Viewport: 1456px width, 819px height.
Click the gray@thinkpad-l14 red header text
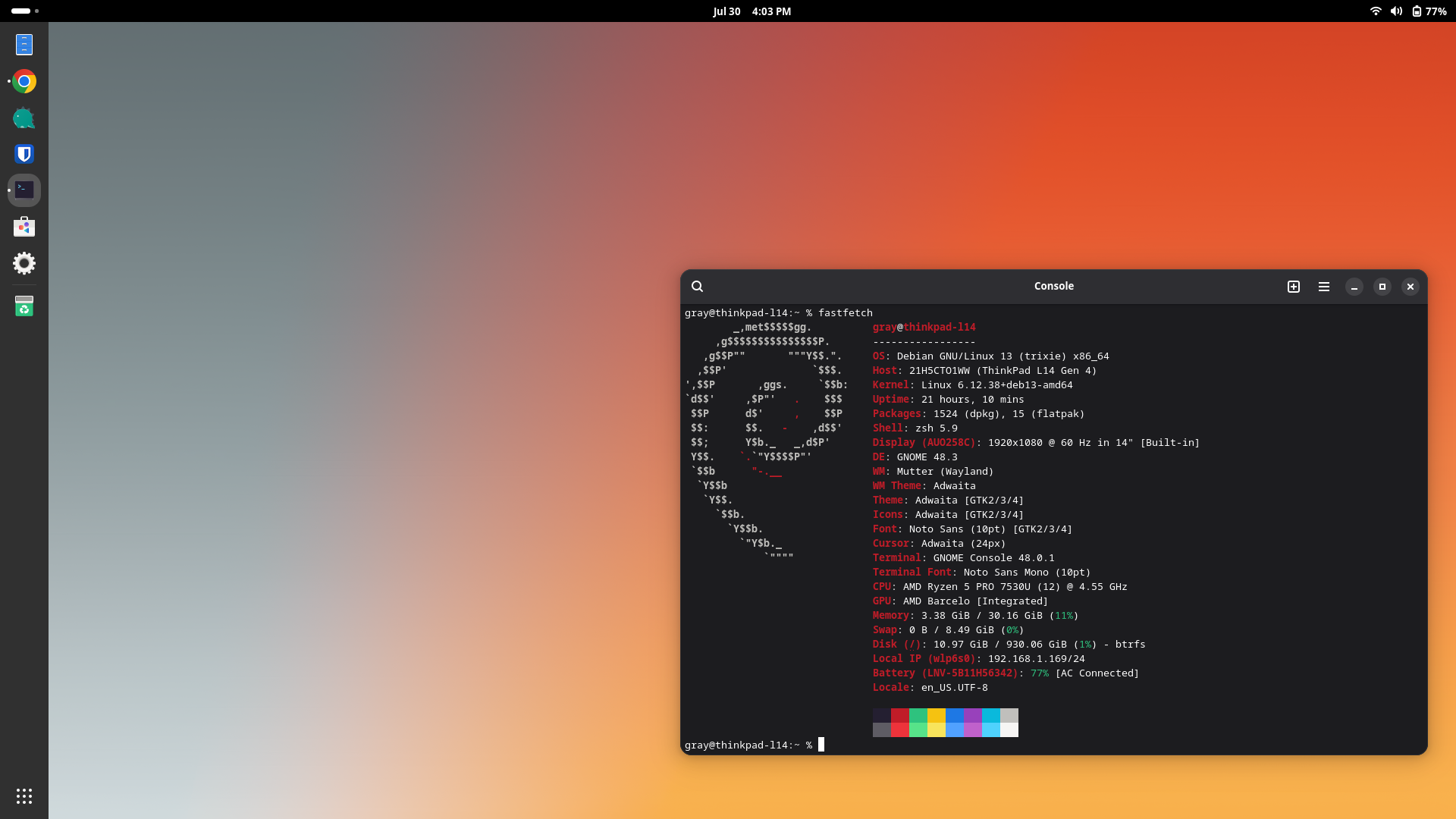(924, 327)
